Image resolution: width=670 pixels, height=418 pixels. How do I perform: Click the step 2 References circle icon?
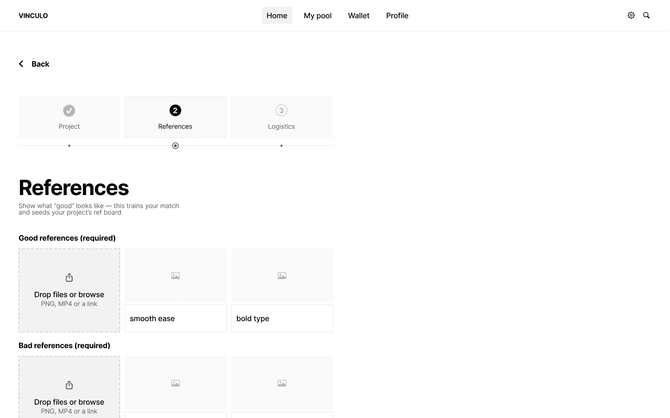(x=175, y=111)
